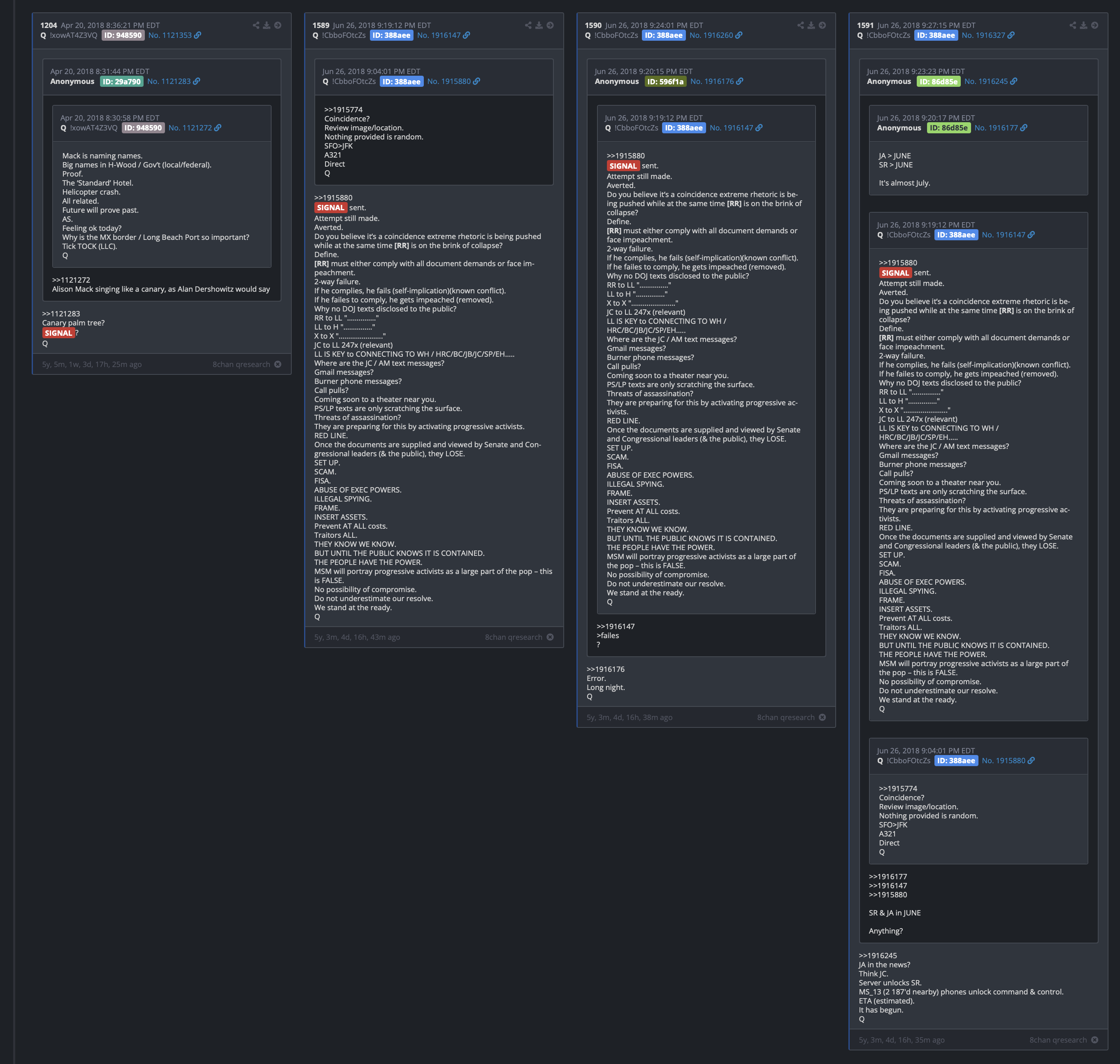The width and height of the screenshot is (1120, 1064).
Task: Share post 1590 with its share icon
Action: pyautogui.click(x=800, y=26)
